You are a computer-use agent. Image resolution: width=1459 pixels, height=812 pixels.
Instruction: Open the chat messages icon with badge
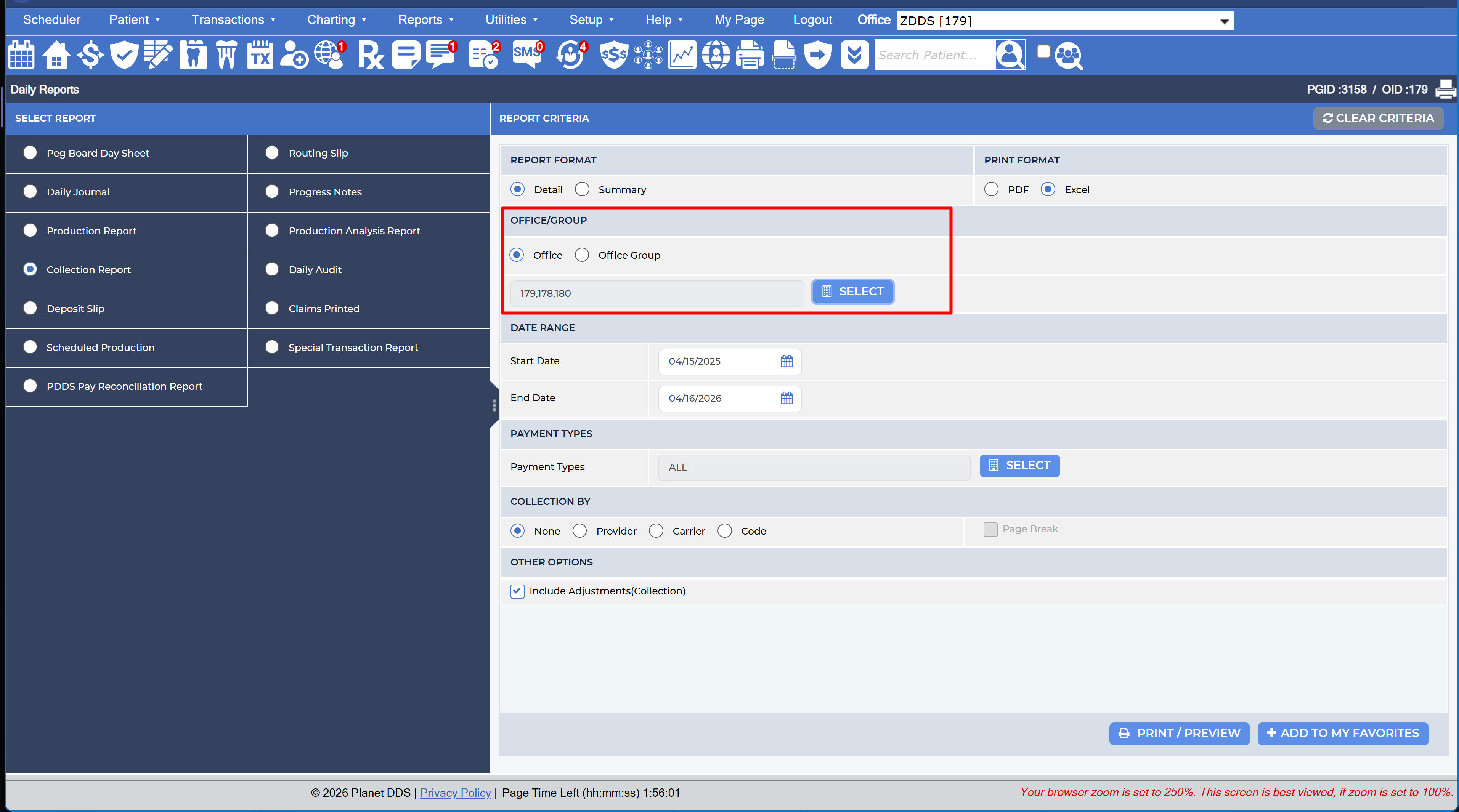point(441,55)
